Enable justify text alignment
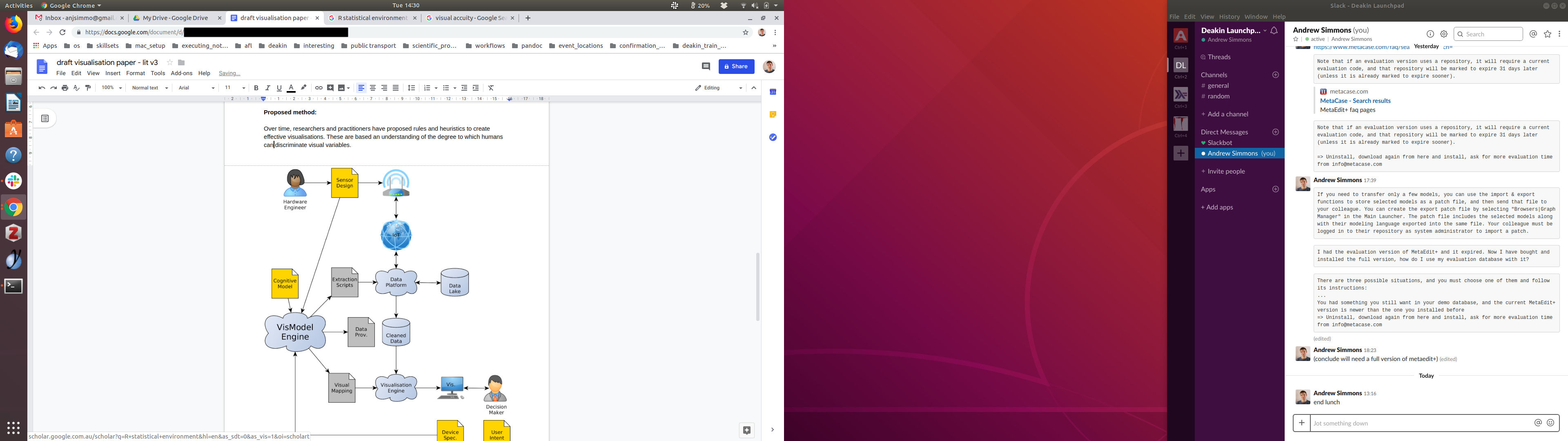The image size is (1568, 441). [x=396, y=88]
